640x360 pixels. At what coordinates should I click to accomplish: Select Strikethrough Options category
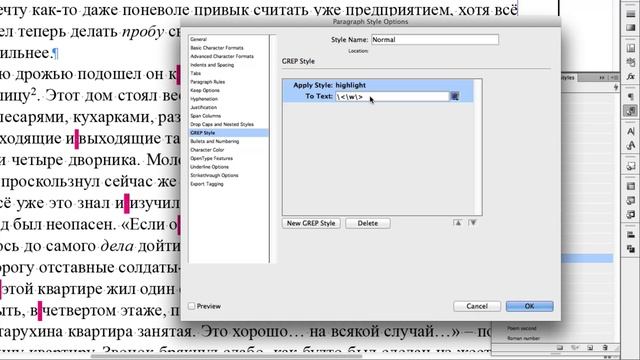(214, 175)
